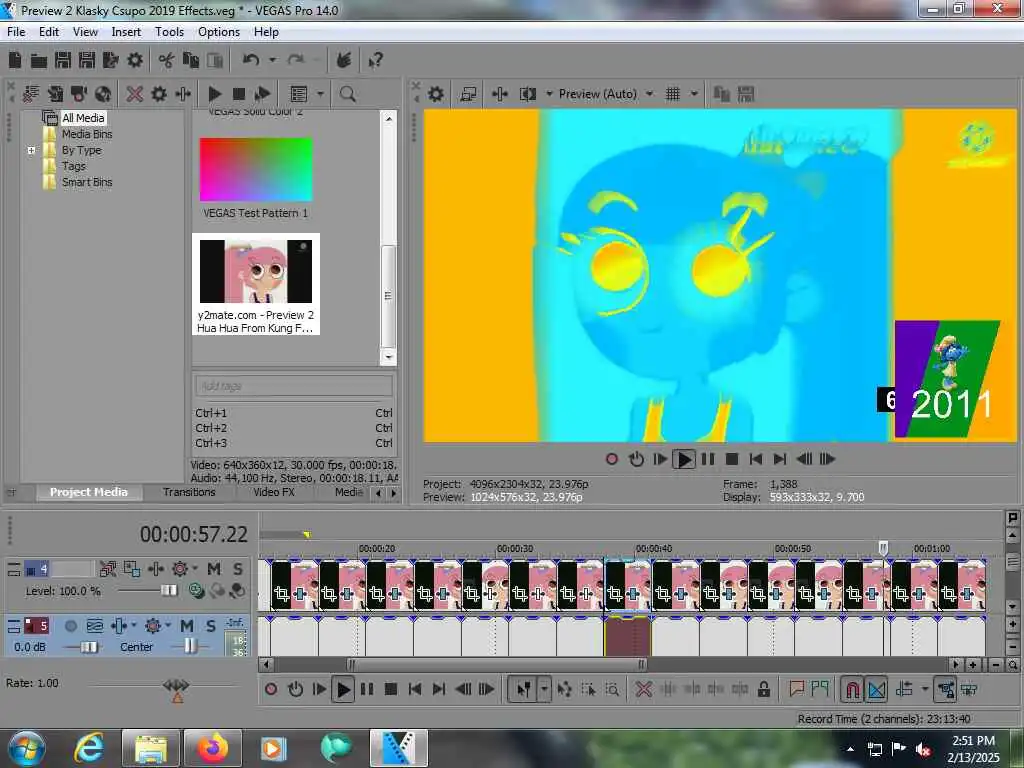Mute video track 4
The image size is (1024, 768).
pyautogui.click(x=214, y=569)
